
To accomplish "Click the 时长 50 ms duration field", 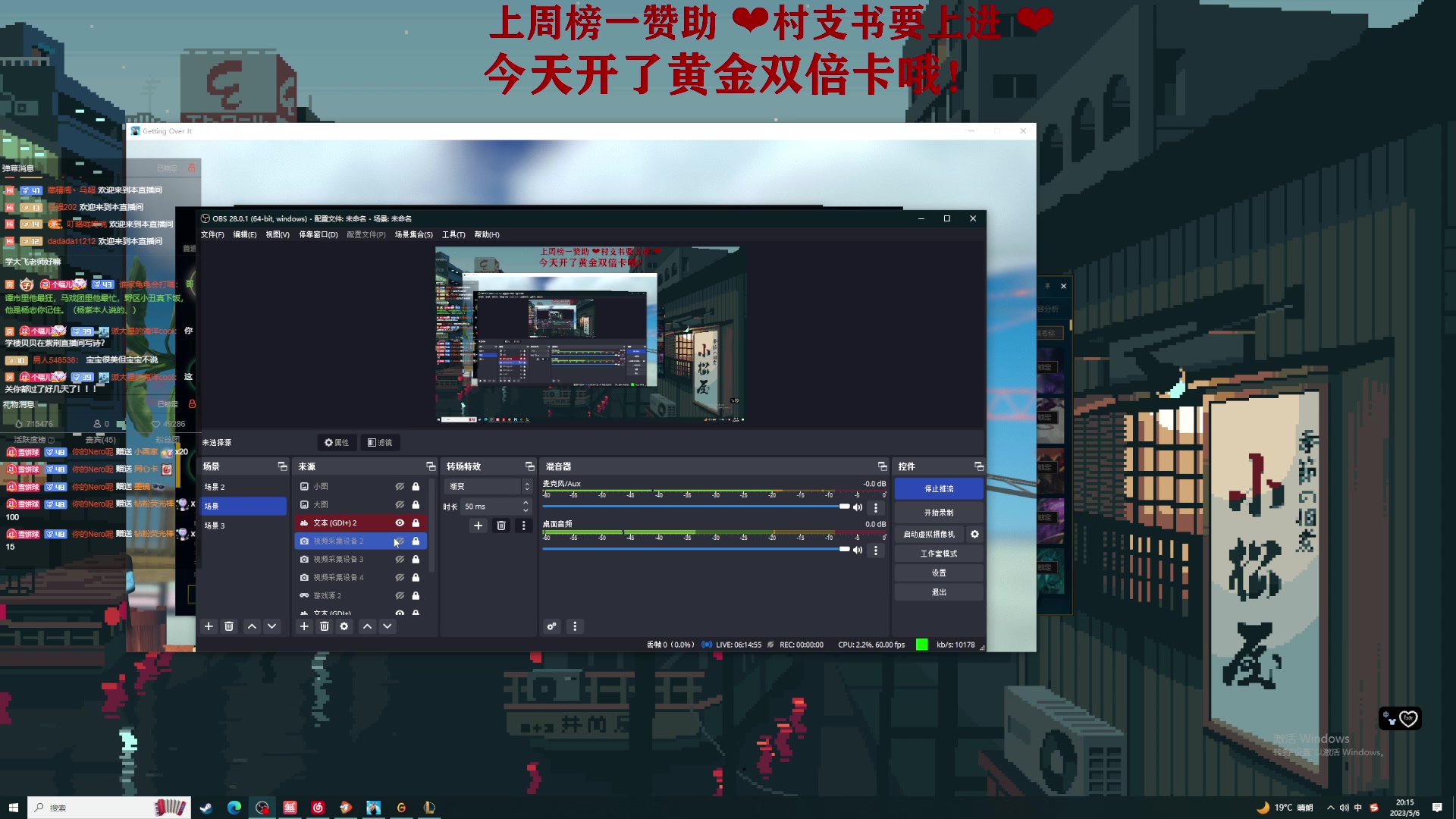I will (x=491, y=507).
